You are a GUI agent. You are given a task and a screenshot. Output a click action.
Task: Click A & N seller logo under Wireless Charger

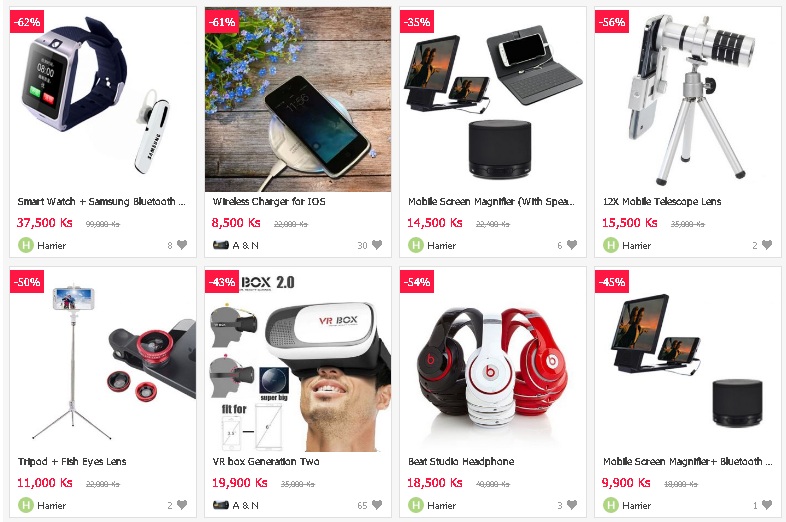(221, 245)
